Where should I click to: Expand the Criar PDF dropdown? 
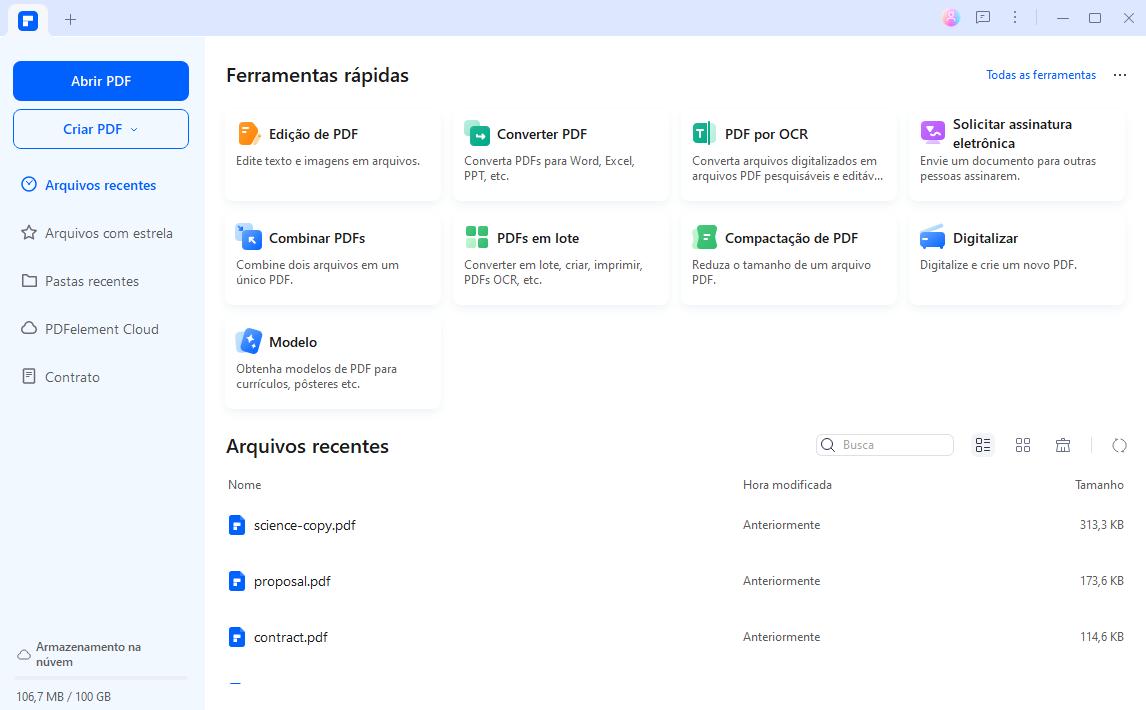101,129
